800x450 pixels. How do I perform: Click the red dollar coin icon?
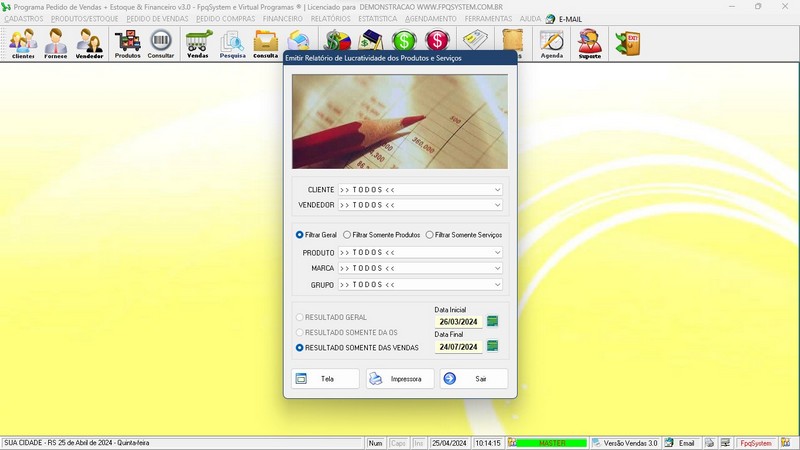pyautogui.click(x=437, y=40)
